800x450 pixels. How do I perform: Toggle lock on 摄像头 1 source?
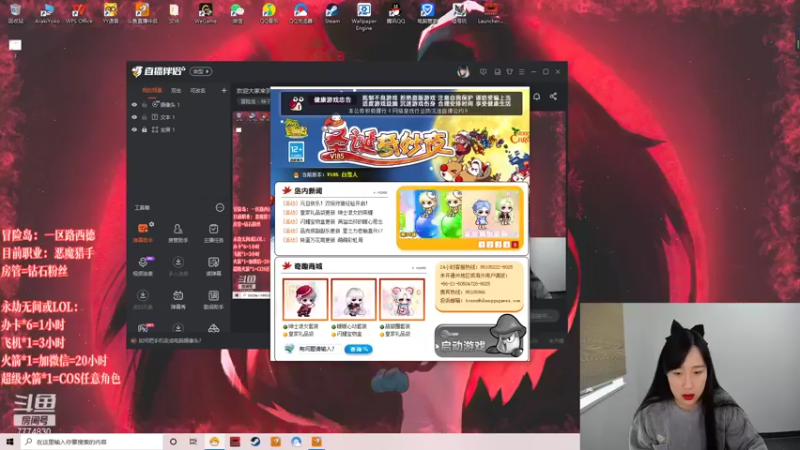[x=144, y=105]
